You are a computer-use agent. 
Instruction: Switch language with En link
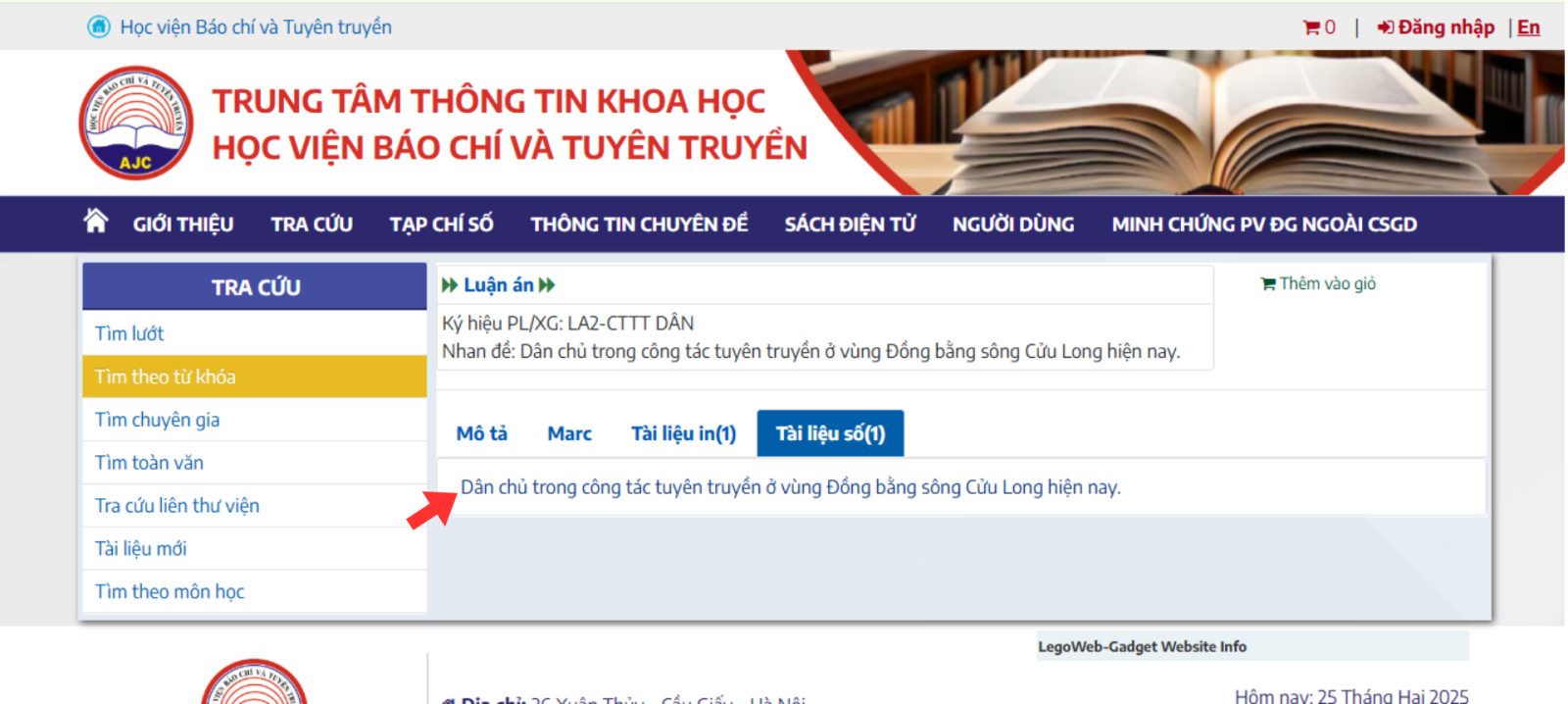pos(1528,27)
